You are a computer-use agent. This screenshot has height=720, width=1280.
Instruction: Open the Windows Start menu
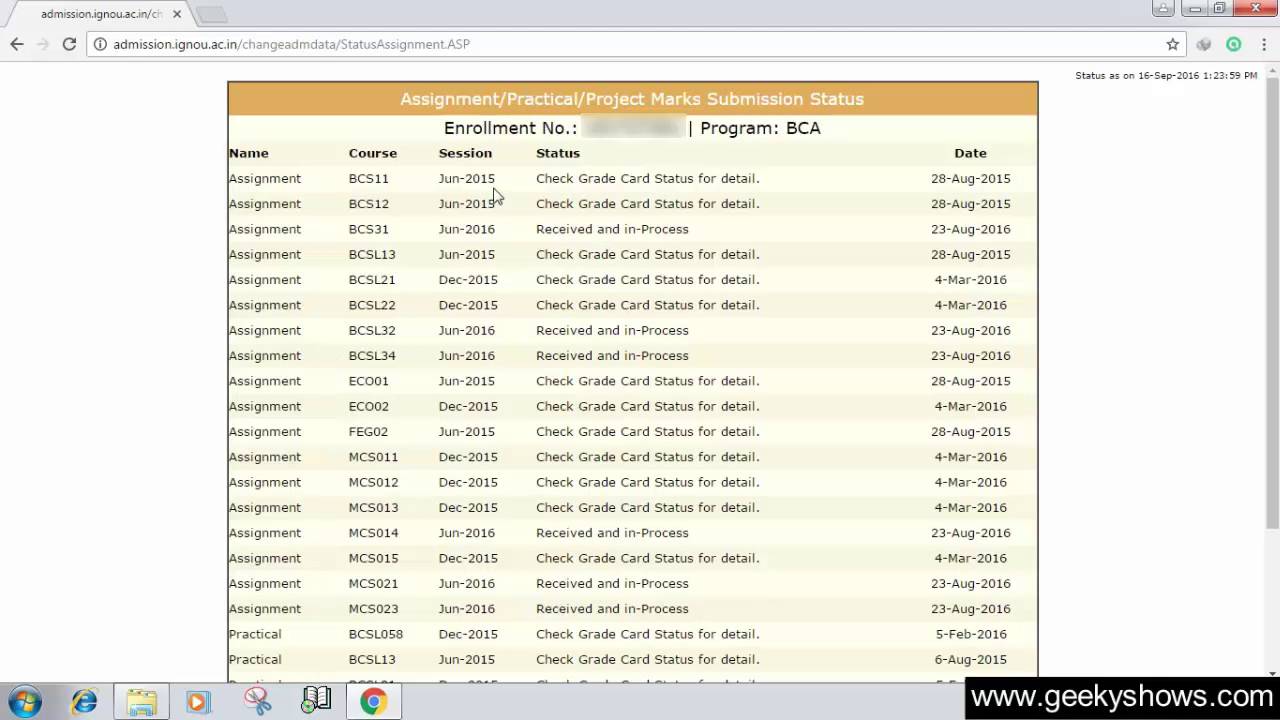coord(24,702)
